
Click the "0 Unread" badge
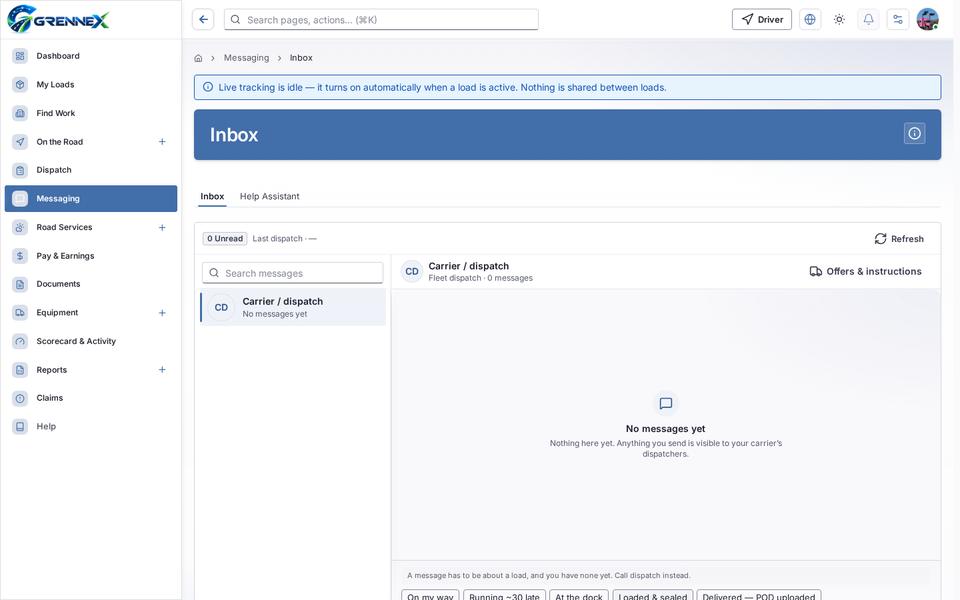(x=225, y=239)
